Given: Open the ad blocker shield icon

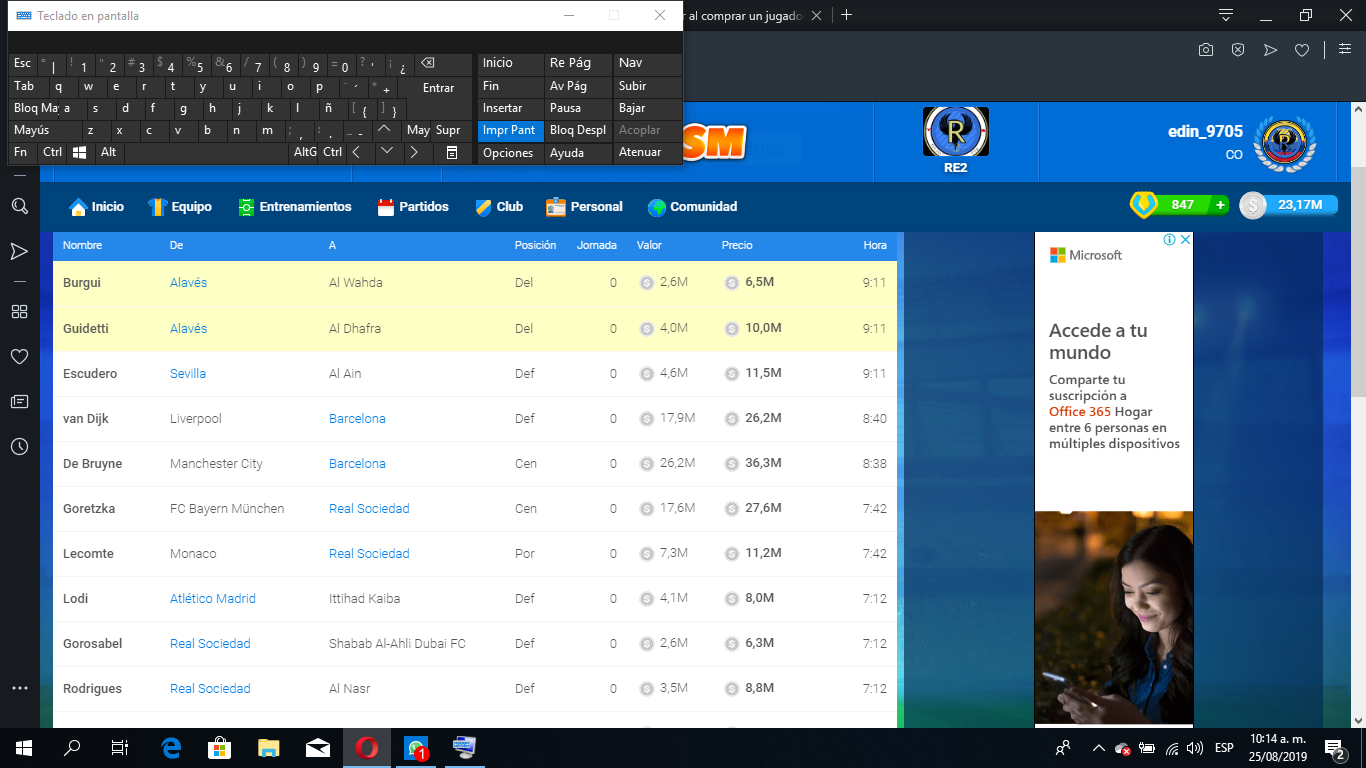Looking at the screenshot, I should (1238, 50).
